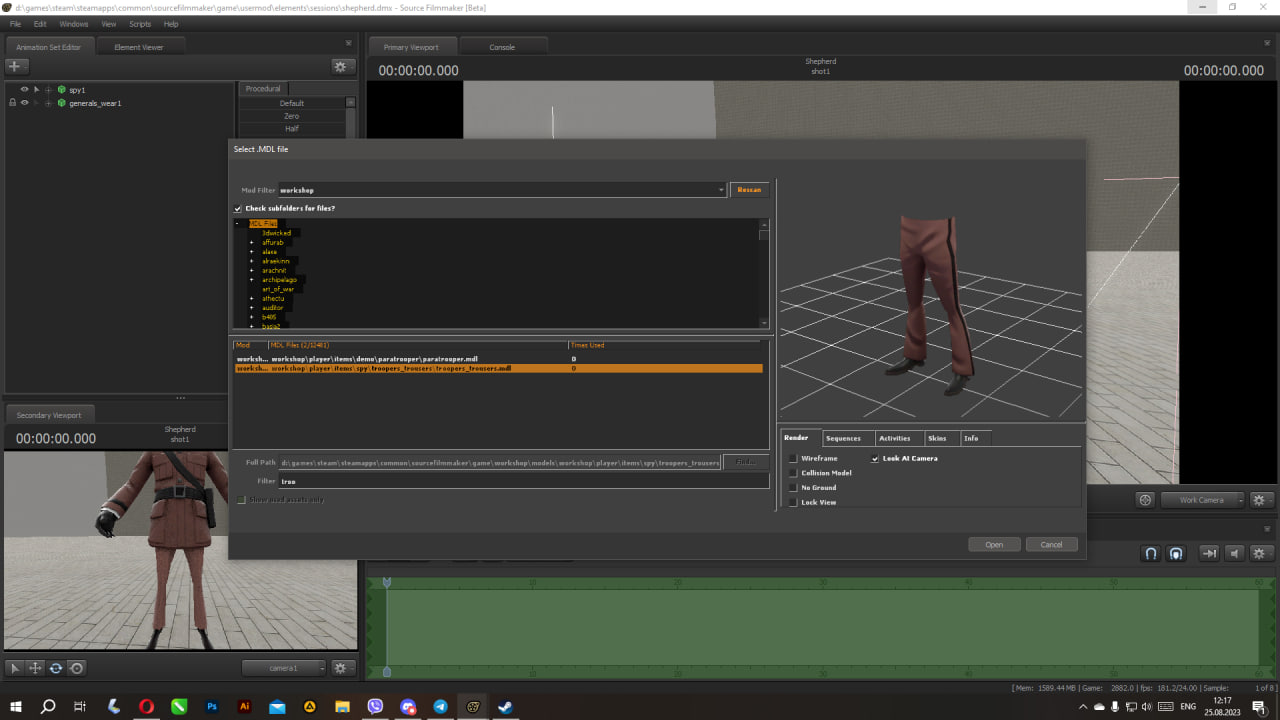Viewport: 1280px width, 720px height.
Task: Select the paratrooper.mdl file row
Action: (400, 358)
